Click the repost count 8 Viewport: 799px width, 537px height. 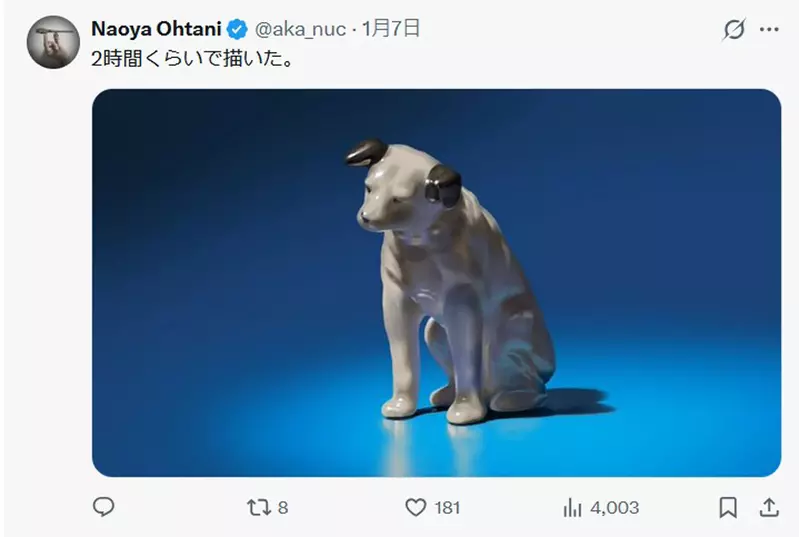[x=283, y=508]
